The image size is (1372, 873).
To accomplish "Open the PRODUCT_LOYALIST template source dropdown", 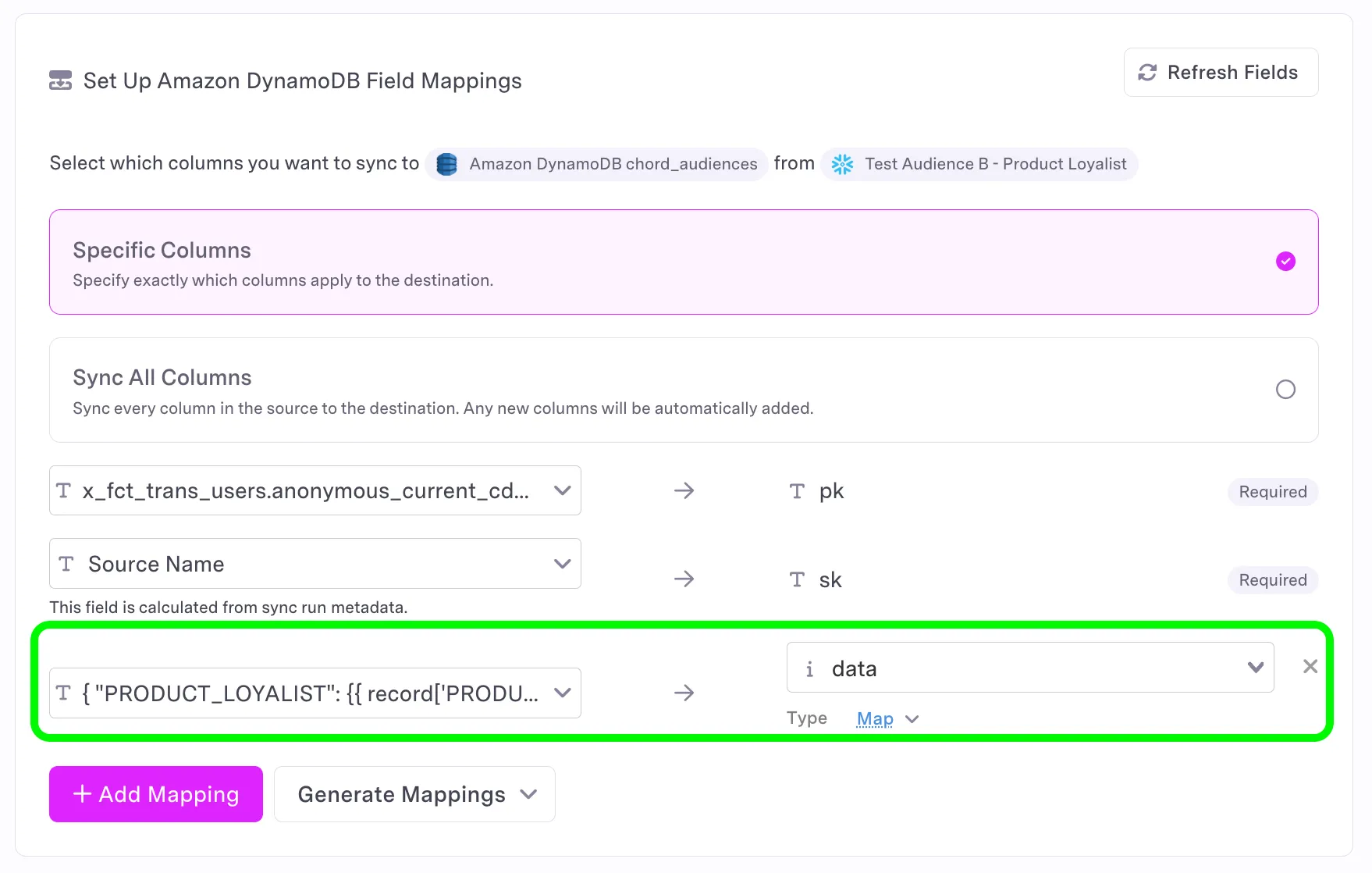I will [x=315, y=693].
